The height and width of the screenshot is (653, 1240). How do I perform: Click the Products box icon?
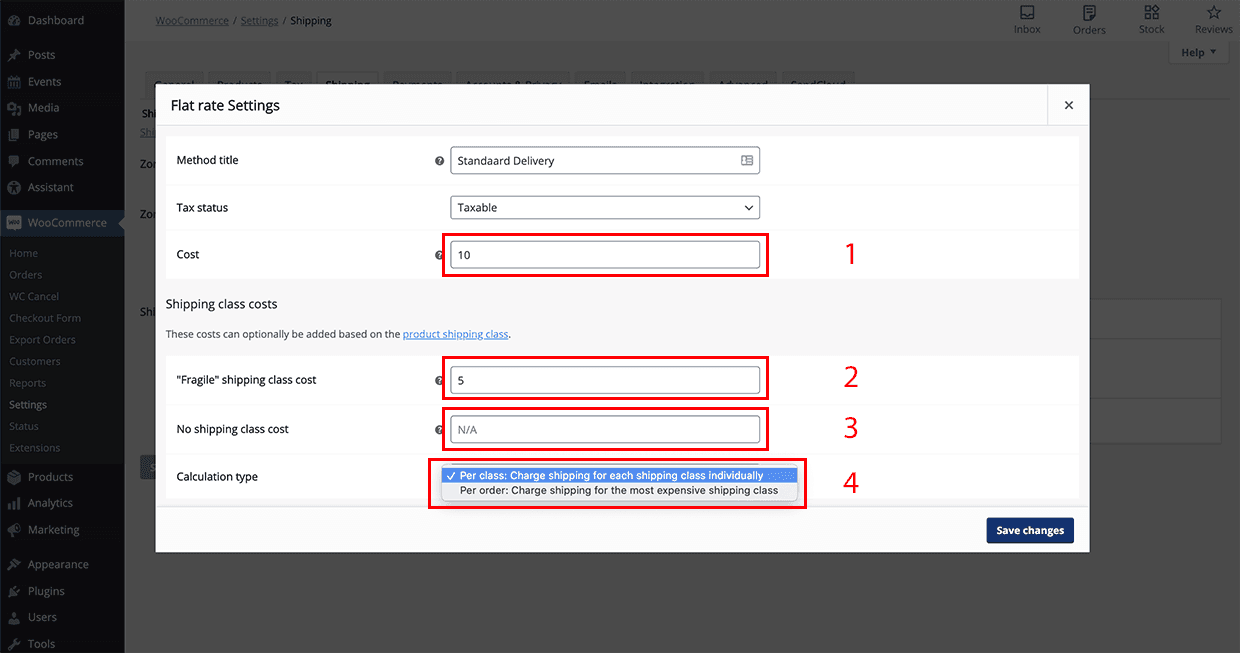click(13, 477)
